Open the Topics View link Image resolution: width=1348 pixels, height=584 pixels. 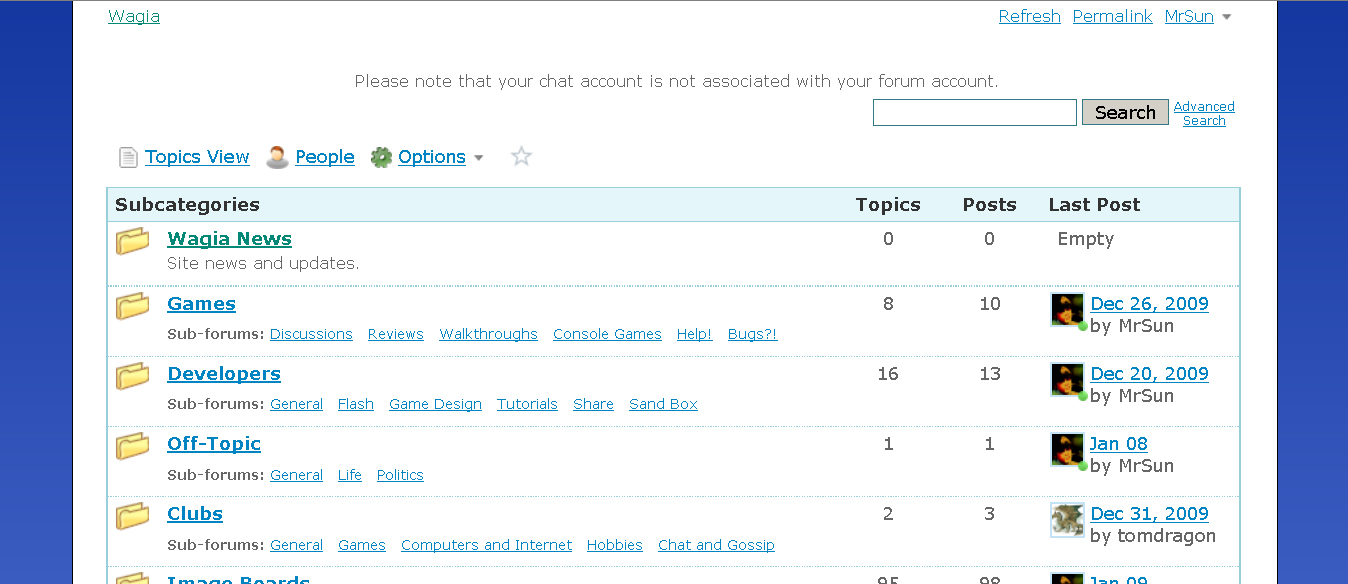[x=197, y=157]
